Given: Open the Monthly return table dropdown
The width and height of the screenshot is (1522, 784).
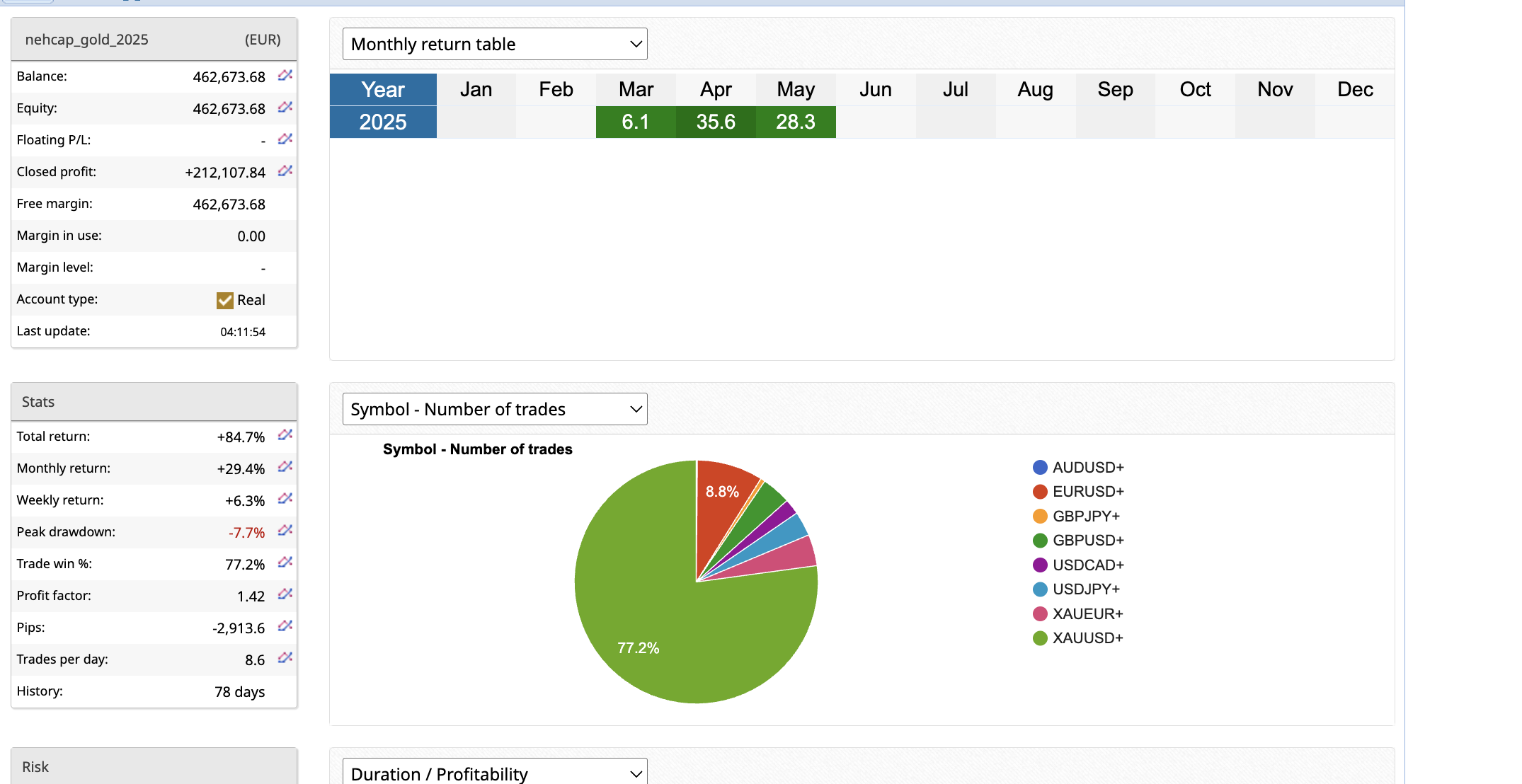Looking at the screenshot, I should point(495,44).
